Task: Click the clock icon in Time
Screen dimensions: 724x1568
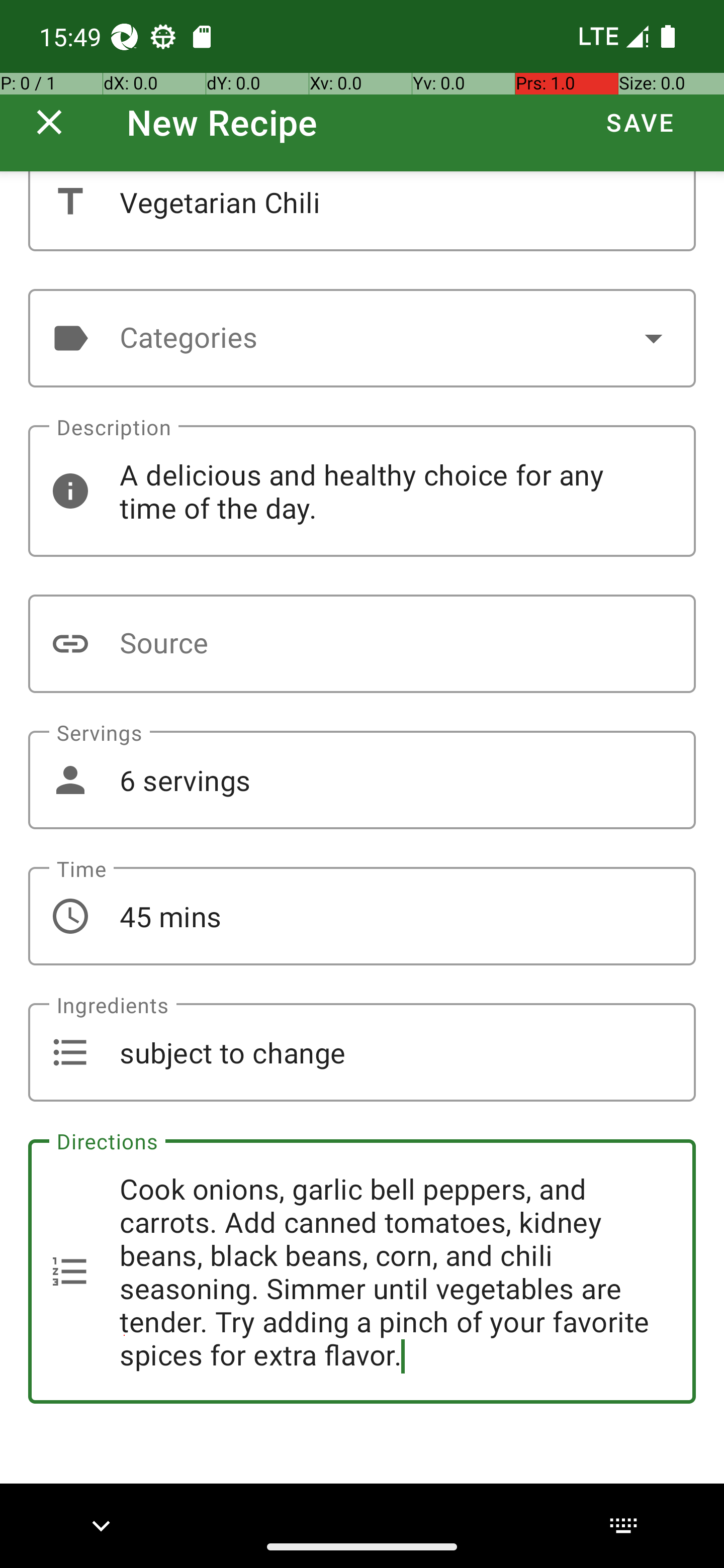Action: 70,916
